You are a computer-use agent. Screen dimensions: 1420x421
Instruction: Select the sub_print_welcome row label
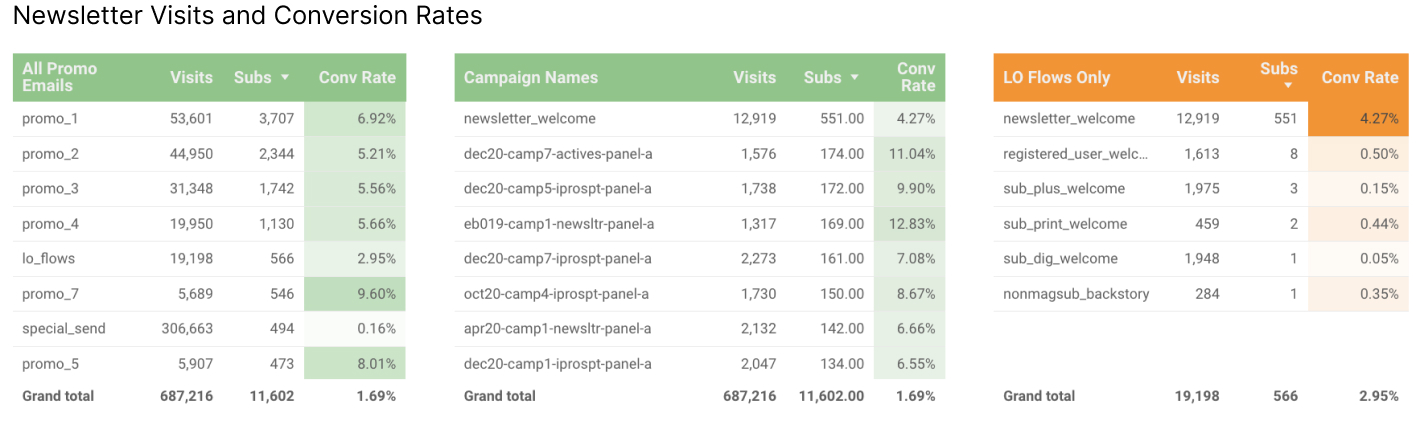tap(1064, 224)
